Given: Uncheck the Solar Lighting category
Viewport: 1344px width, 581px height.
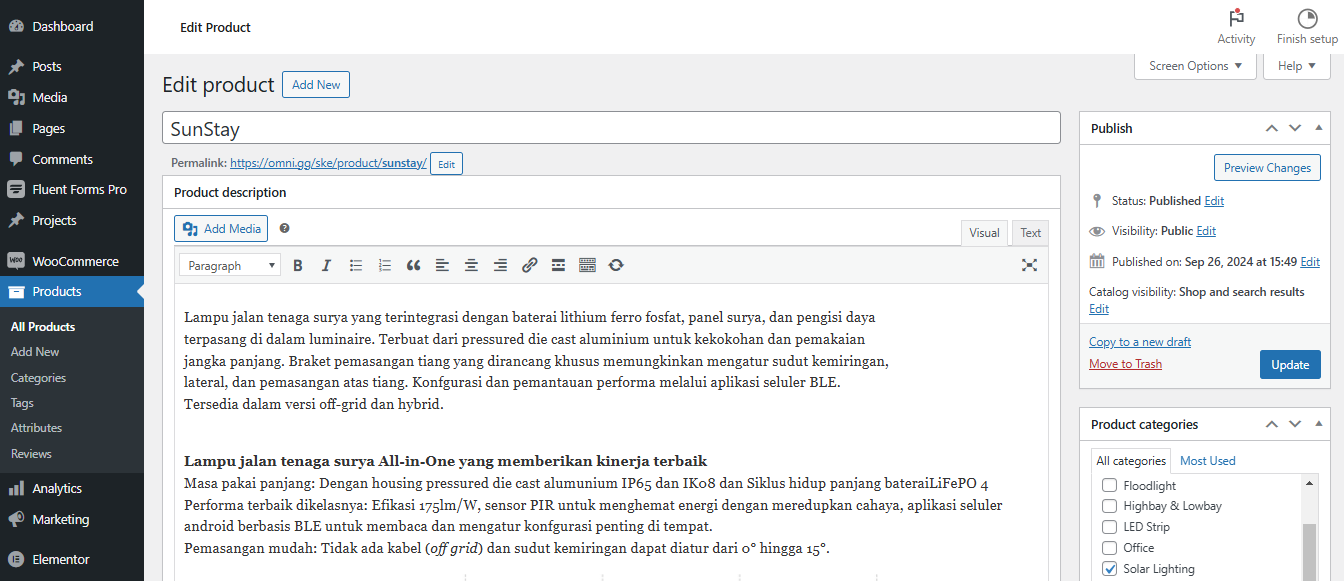Looking at the screenshot, I should (x=1108, y=568).
